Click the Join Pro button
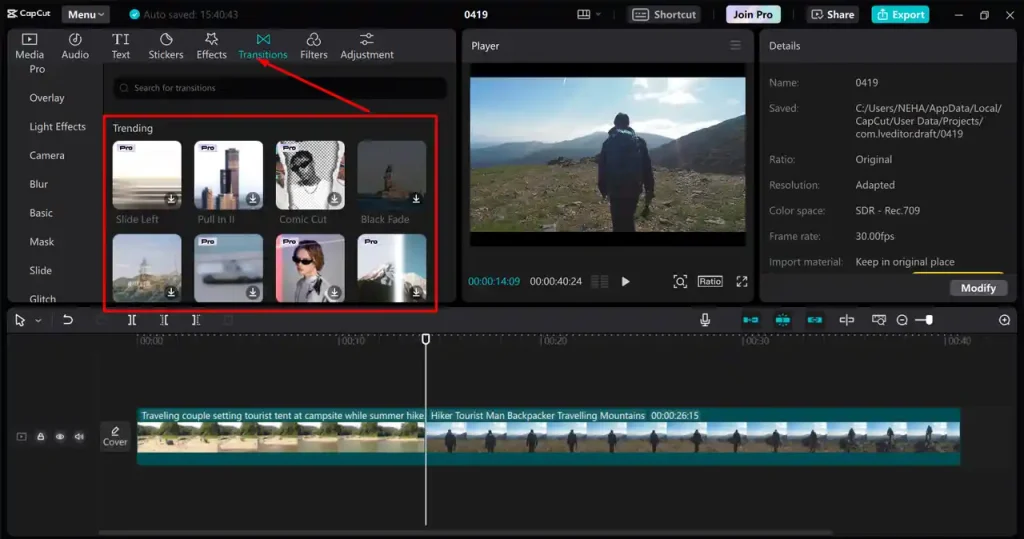This screenshot has height=539, width=1024. [x=753, y=14]
